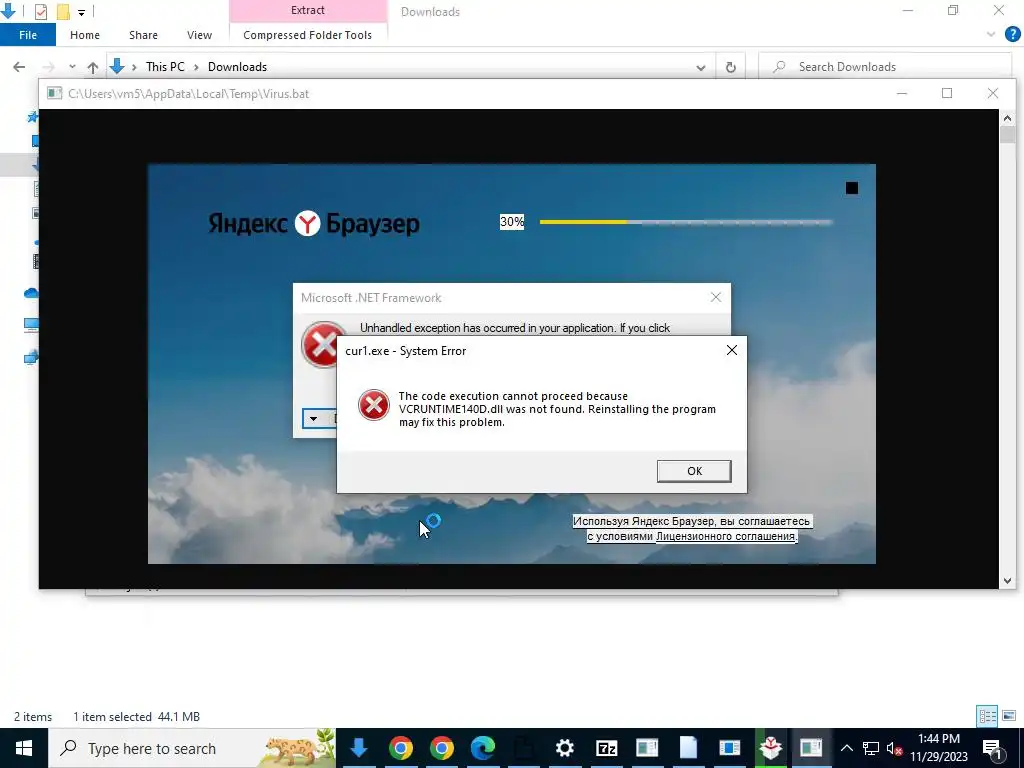
Task: Click the OneDrive cloud icon in Explorer sidebar
Action: [x=31, y=293]
